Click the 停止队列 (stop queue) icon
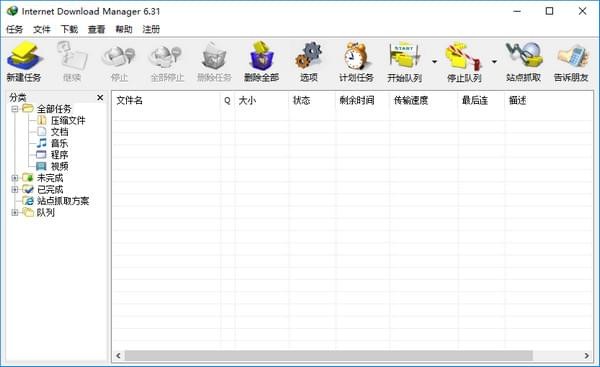Viewport: 600px width, 367px height. (464, 57)
